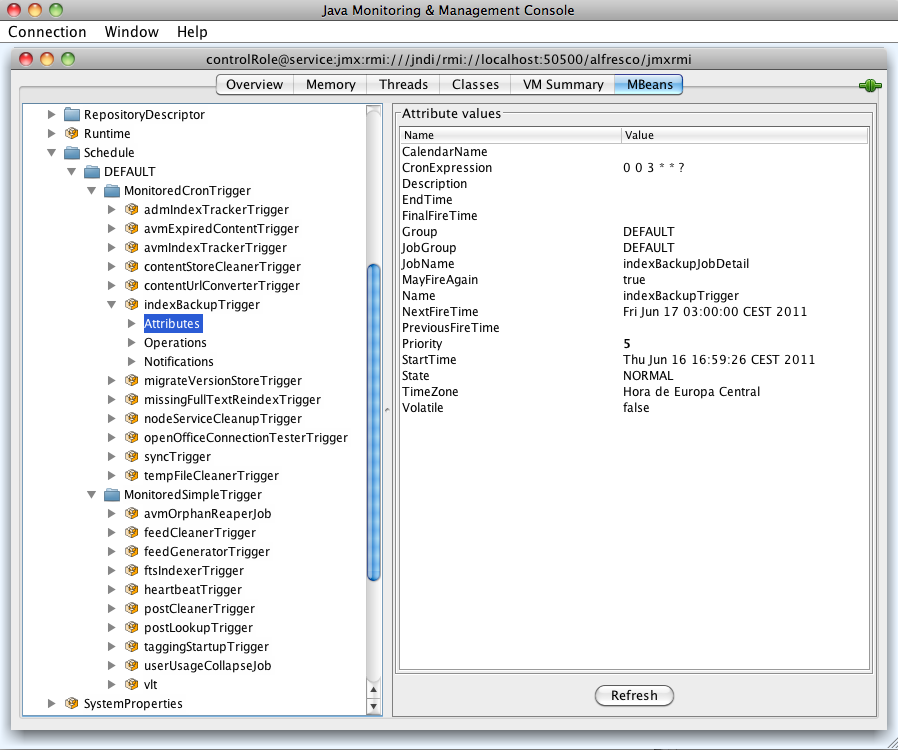Switch to the Classes tab

(x=475, y=84)
